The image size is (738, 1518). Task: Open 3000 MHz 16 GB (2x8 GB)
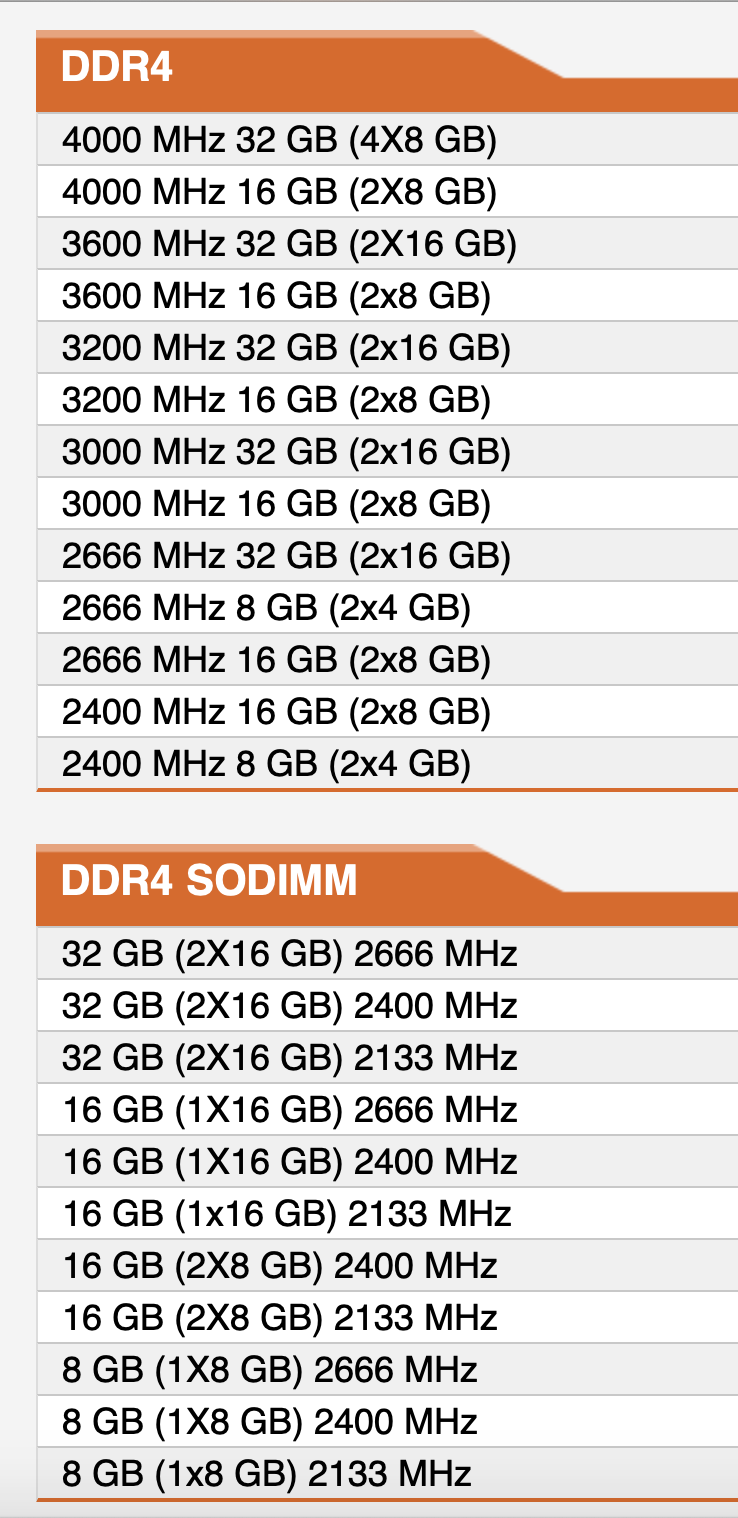tap(276, 504)
